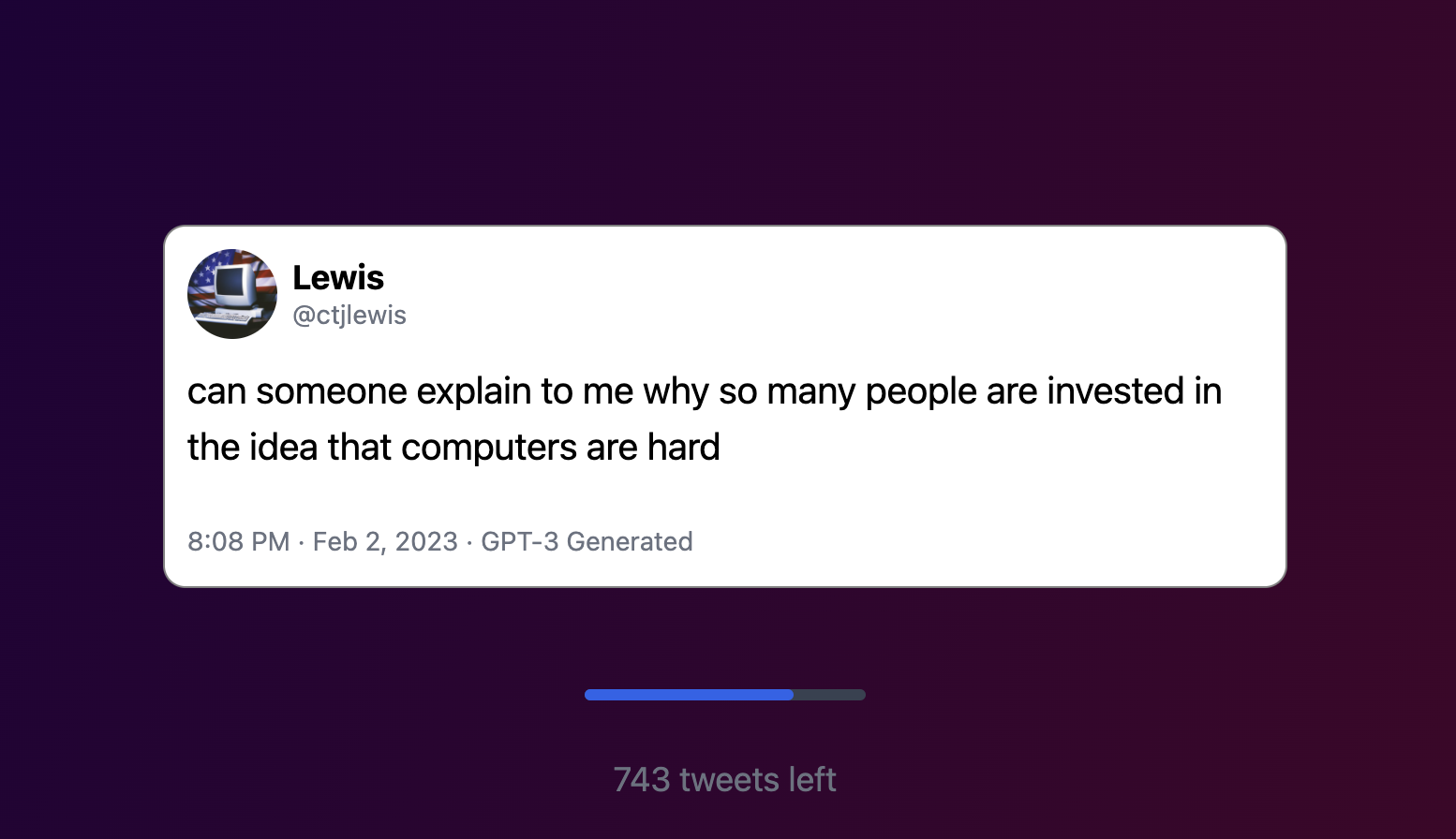The height and width of the screenshot is (839, 1456).
Task: Click the '743 tweets left' counter text
Action: coord(725,779)
